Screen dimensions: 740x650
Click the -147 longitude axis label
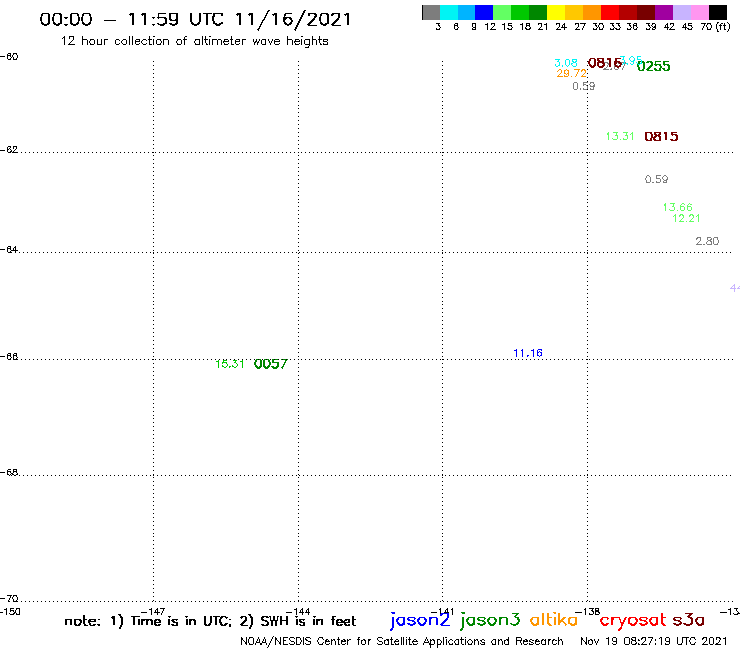pyautogui.click(x=153, y=612)
